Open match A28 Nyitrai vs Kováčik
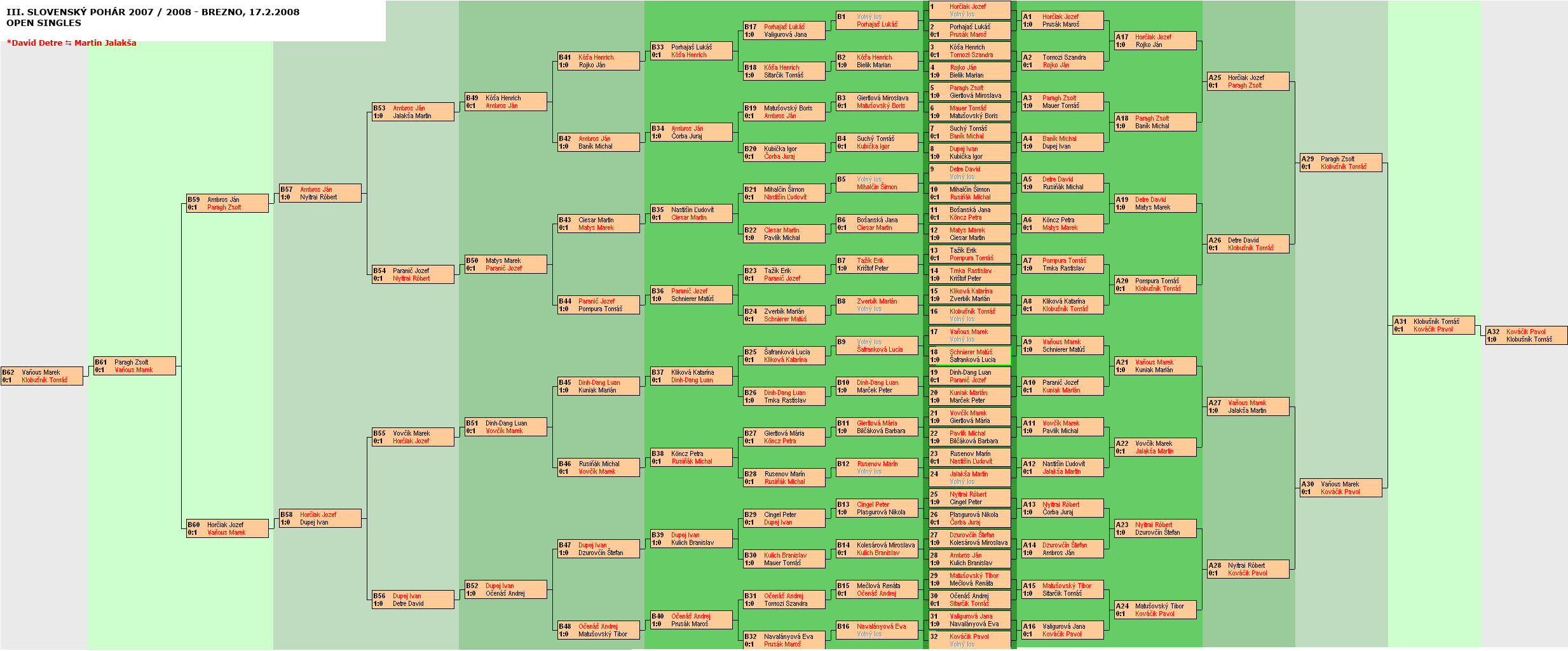 (1248, 569)
